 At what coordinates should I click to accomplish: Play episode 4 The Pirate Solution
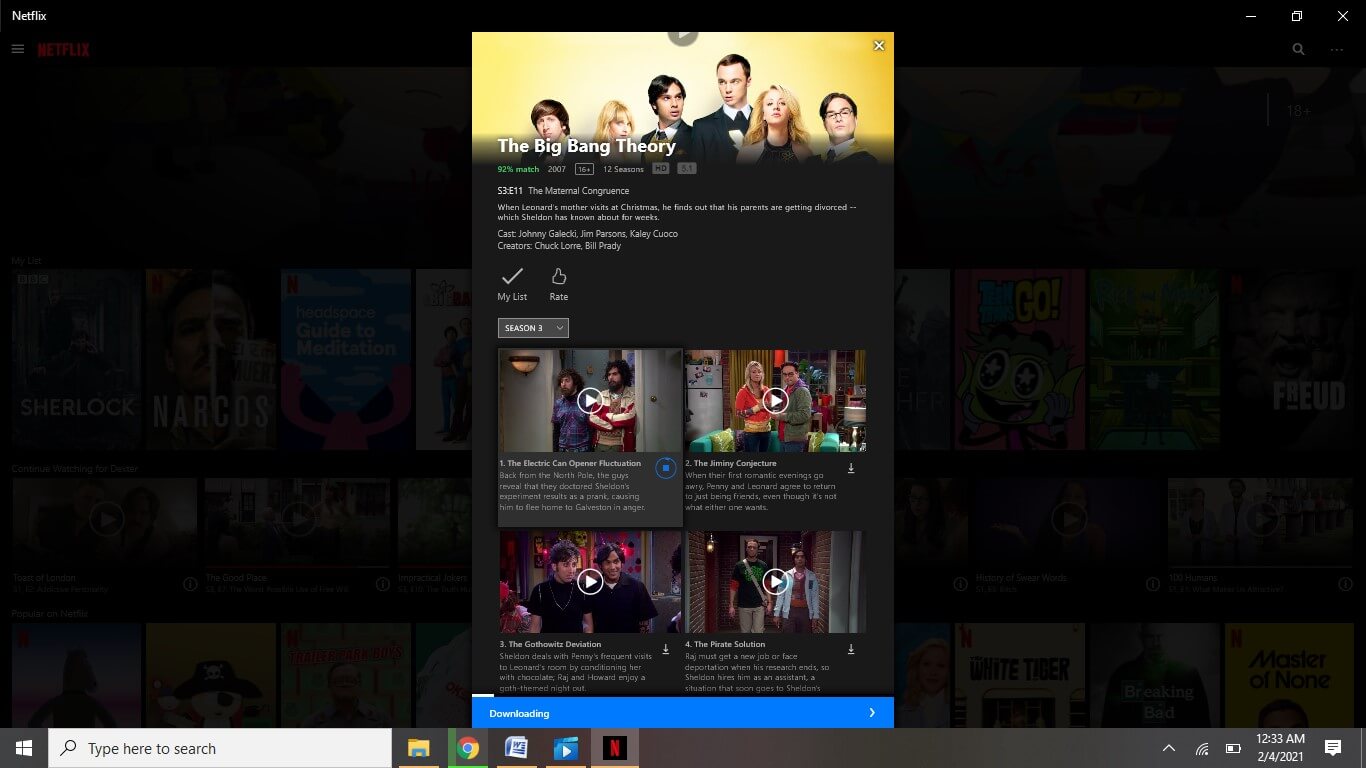pos(775,581)
